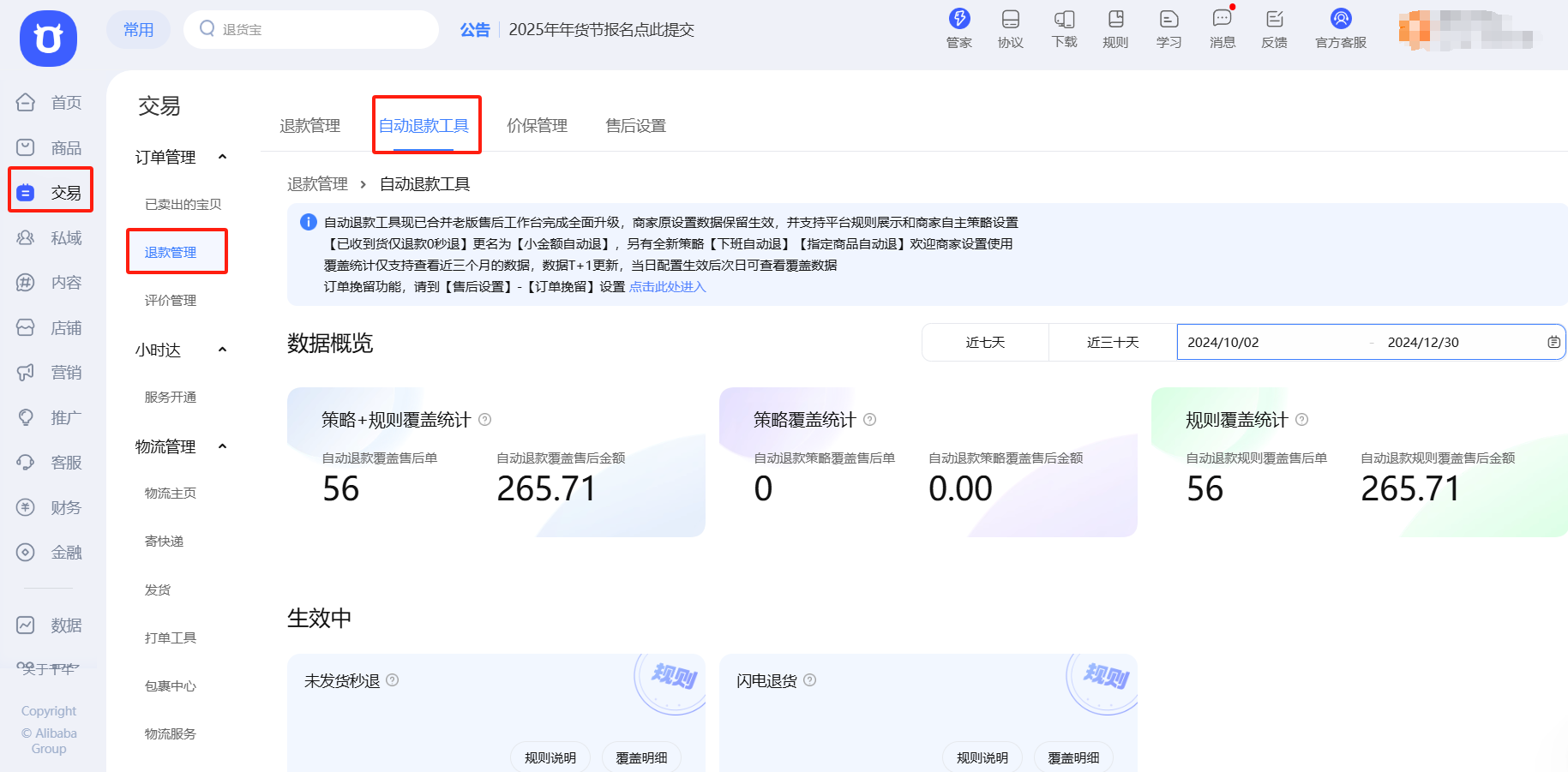Screen dimensions: 1568x772
Task: Open 发货 menu item
Action: pos(158,589)
